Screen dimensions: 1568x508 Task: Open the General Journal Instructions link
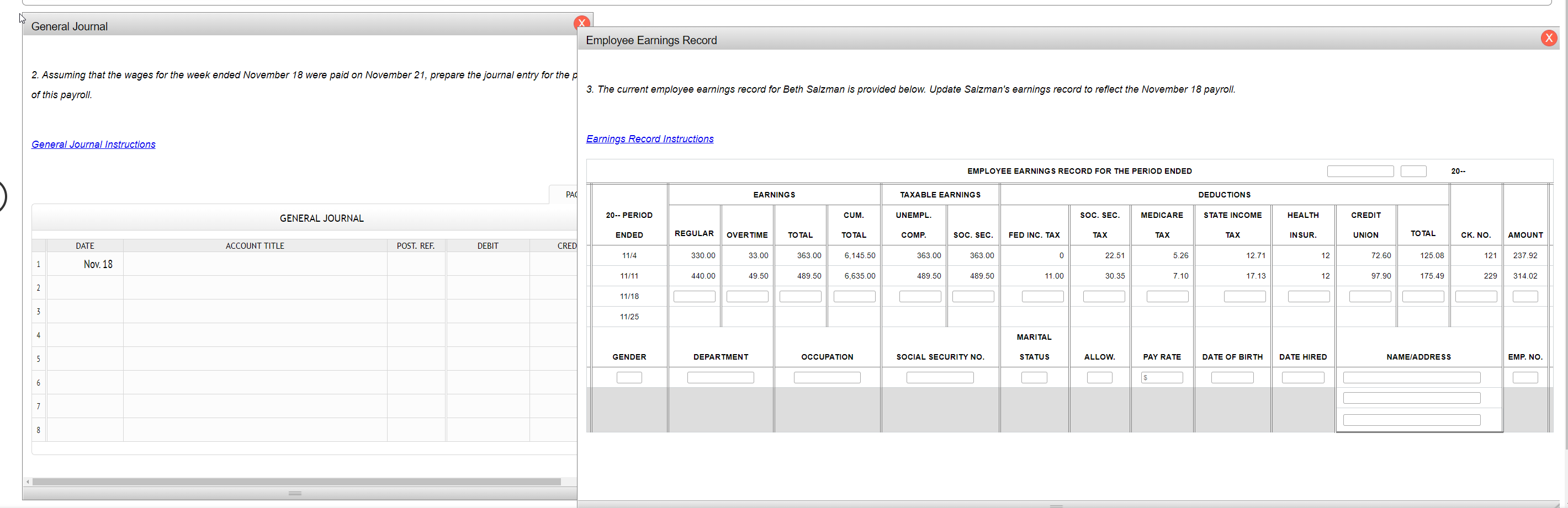pyautogui.click(x=93, y=144)
